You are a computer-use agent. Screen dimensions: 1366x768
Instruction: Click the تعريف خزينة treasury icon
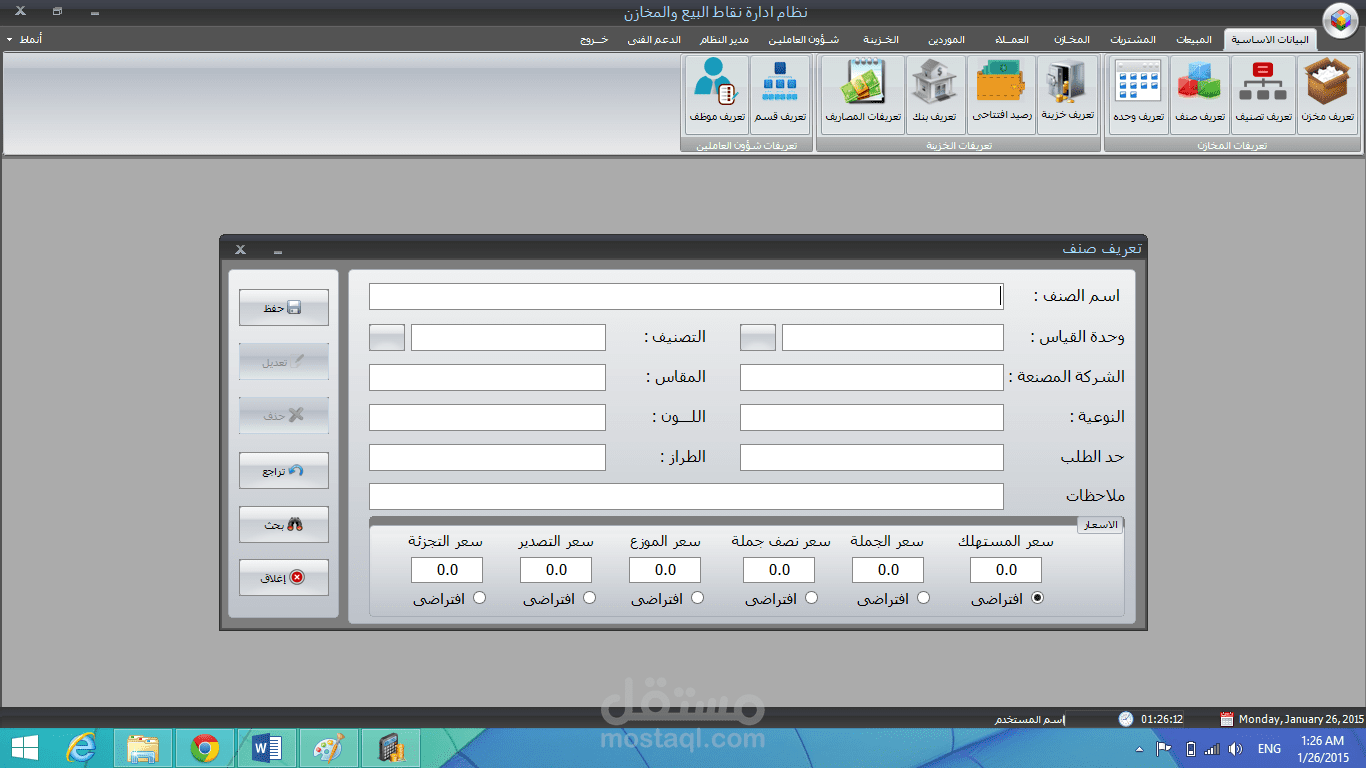(1067, 93)
